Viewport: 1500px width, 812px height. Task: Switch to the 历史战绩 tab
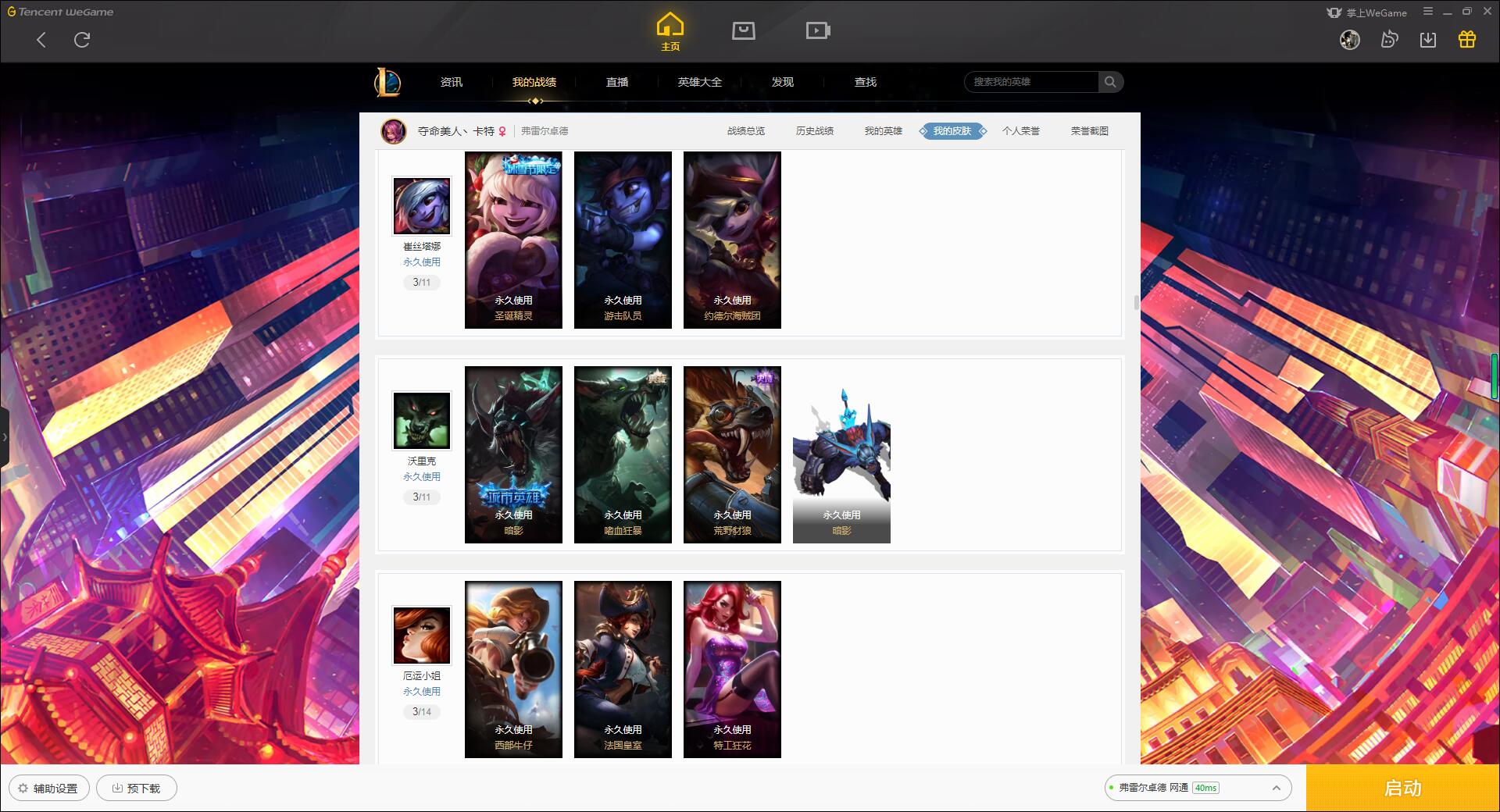point(814,131)
